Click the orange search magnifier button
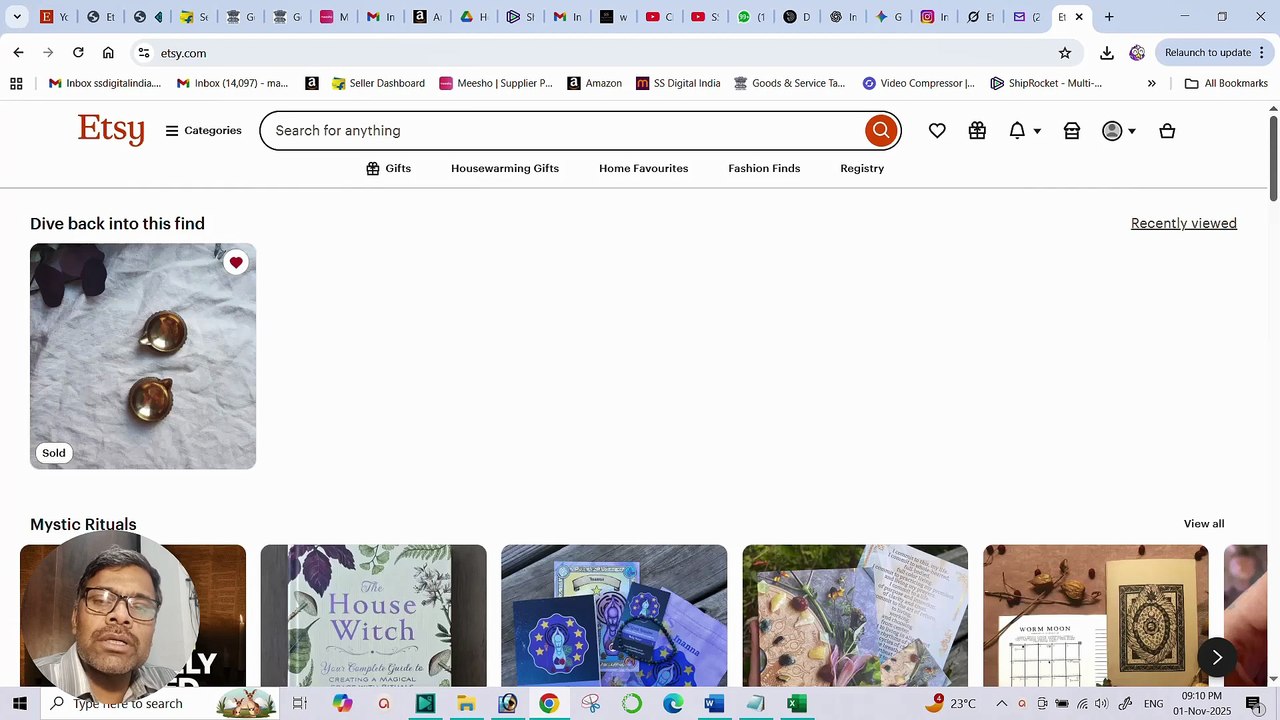Screen dimensions: 1280x720 coord(881,130)
